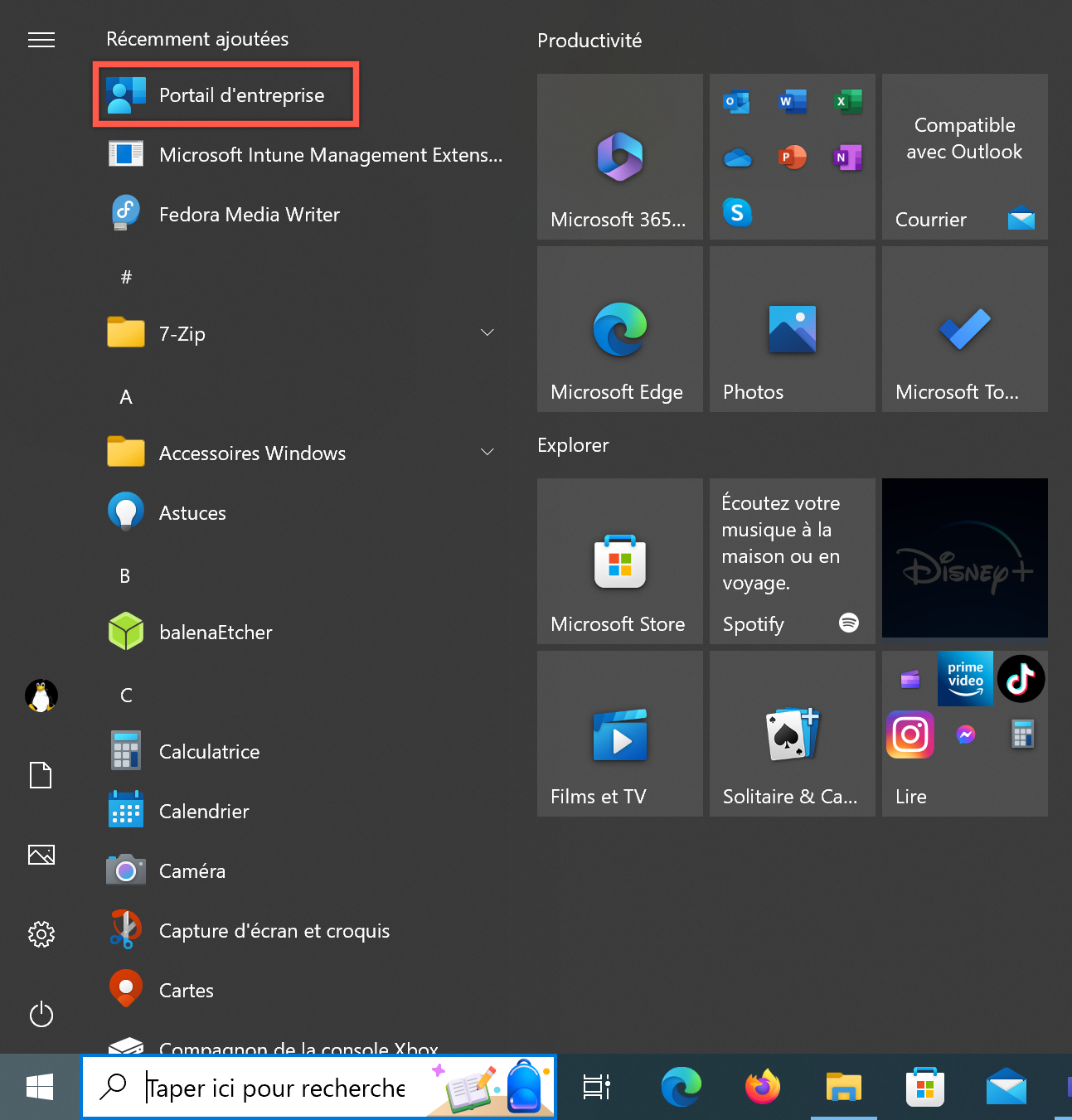The width and height of the screenshot is (1072, 1120).
Task: Open Instagram in the Lire group
Action: (x=910, y=735)
